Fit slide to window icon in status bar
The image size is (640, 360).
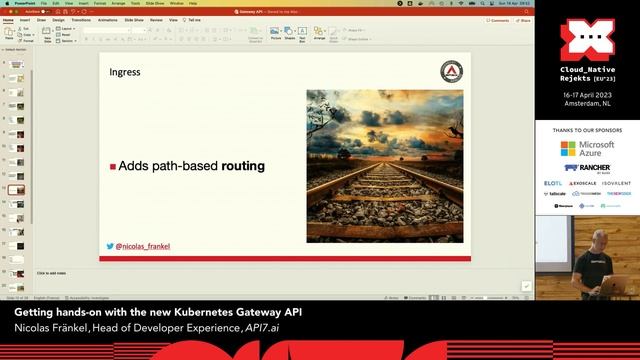[527, 298]
